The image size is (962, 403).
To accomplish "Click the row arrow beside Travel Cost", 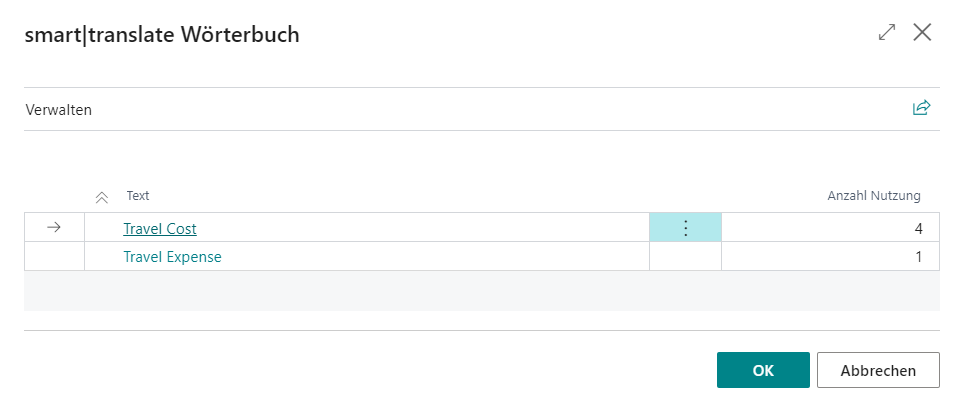I will coord(54,228).
